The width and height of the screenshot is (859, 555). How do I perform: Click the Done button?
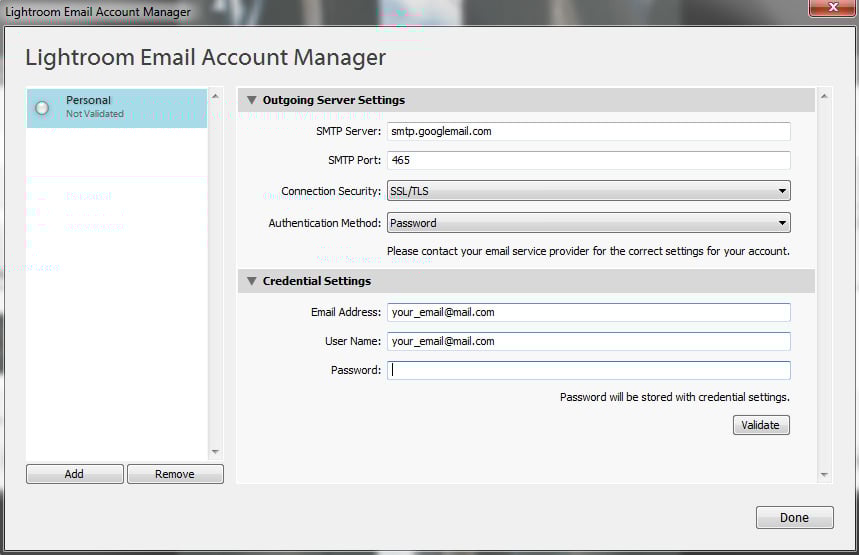point(794,517)
